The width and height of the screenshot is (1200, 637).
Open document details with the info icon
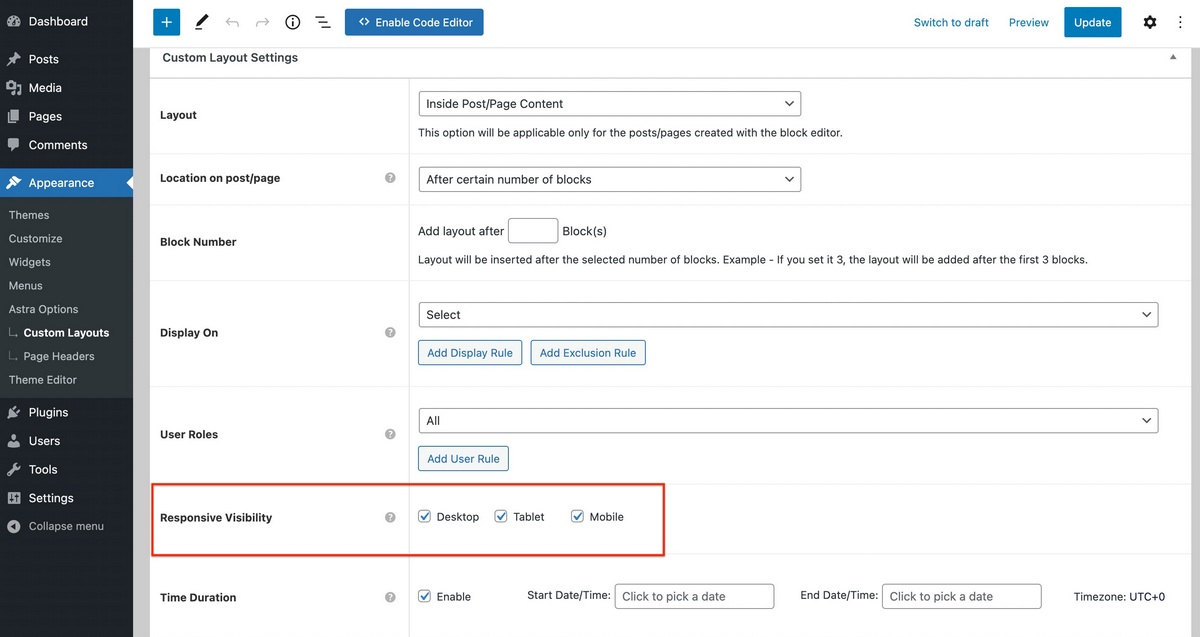(x=292, y=21)
